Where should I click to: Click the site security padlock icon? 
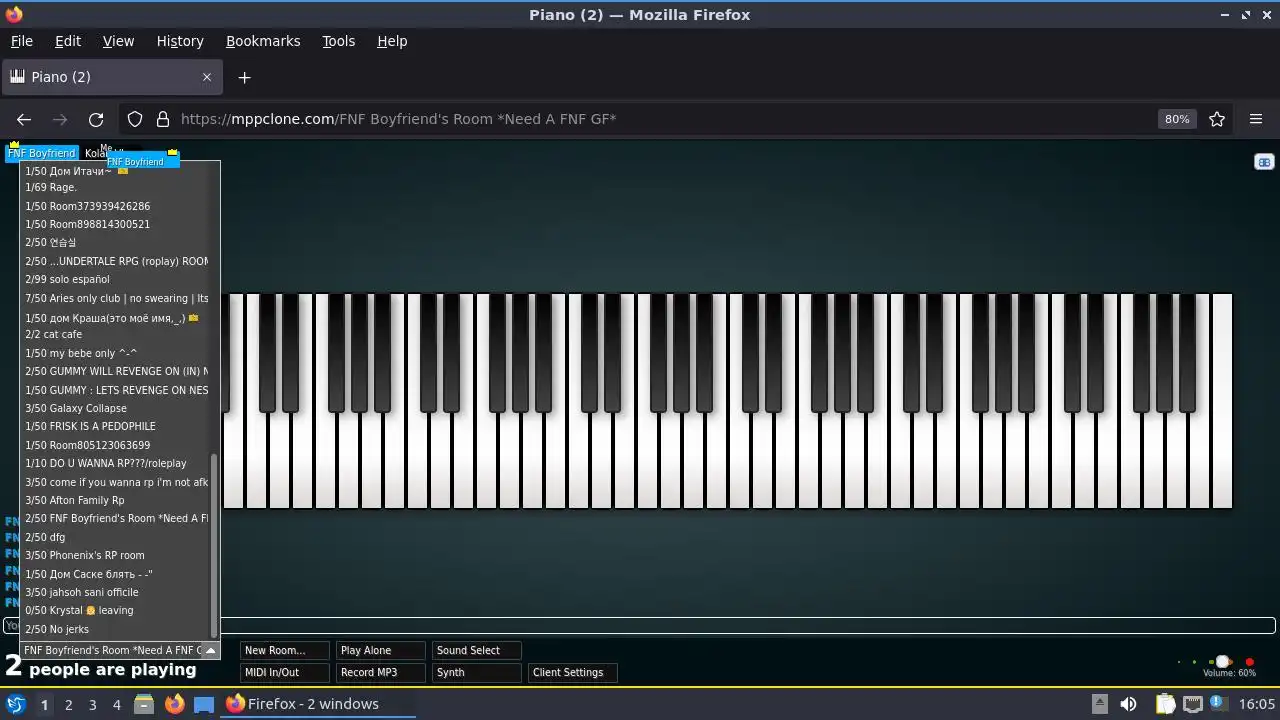coord(163,119)
